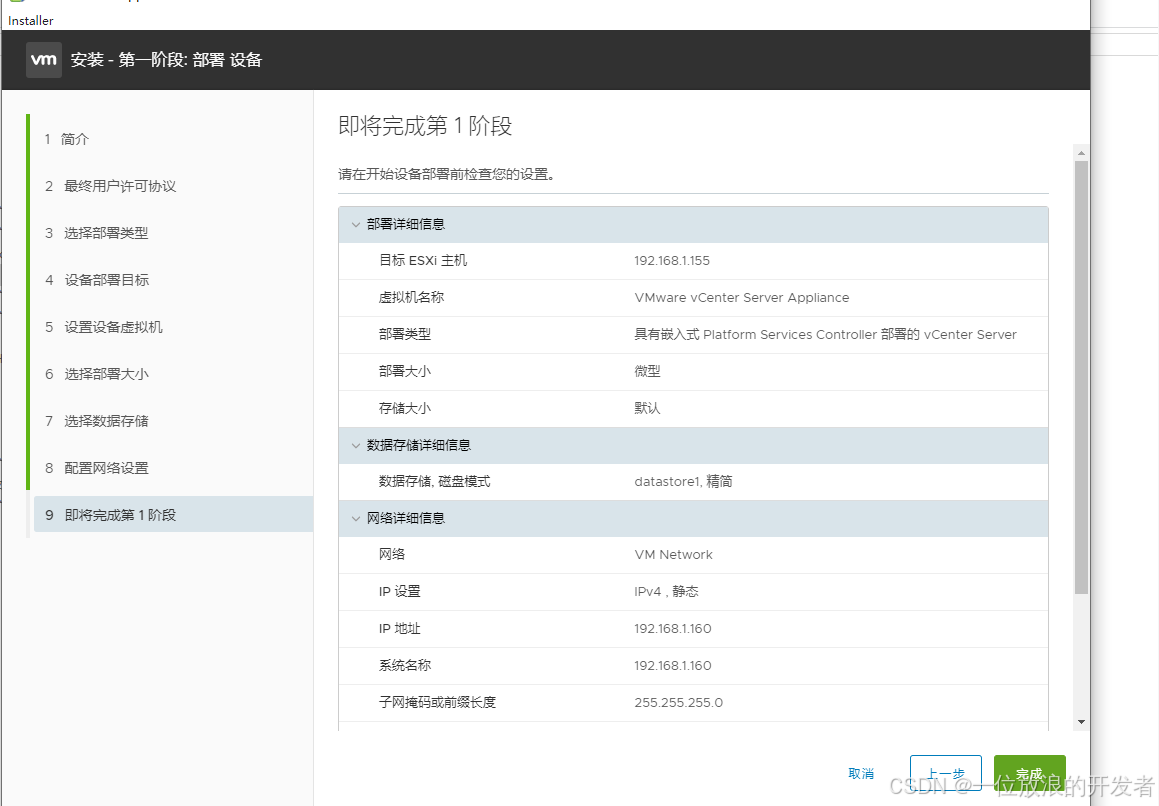Image resolution: width=1159 pixels, height=806 pixels.
Task: Click the 即将完成第 1 阶段 page heading
Action: (x=425, y=126)
